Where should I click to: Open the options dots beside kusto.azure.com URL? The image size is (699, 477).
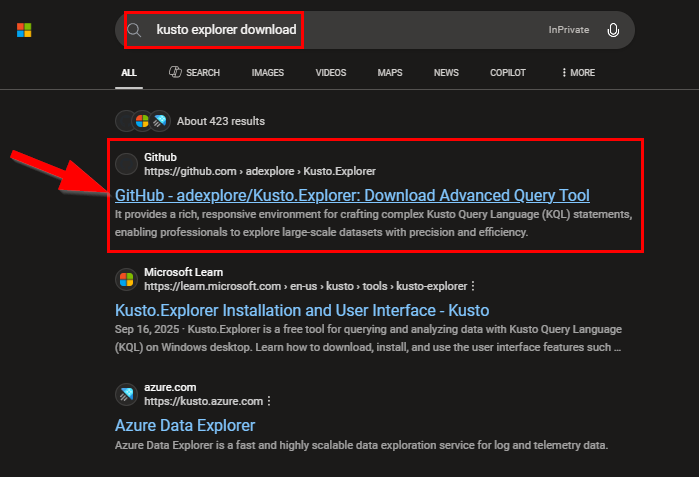tap(268, 401)
